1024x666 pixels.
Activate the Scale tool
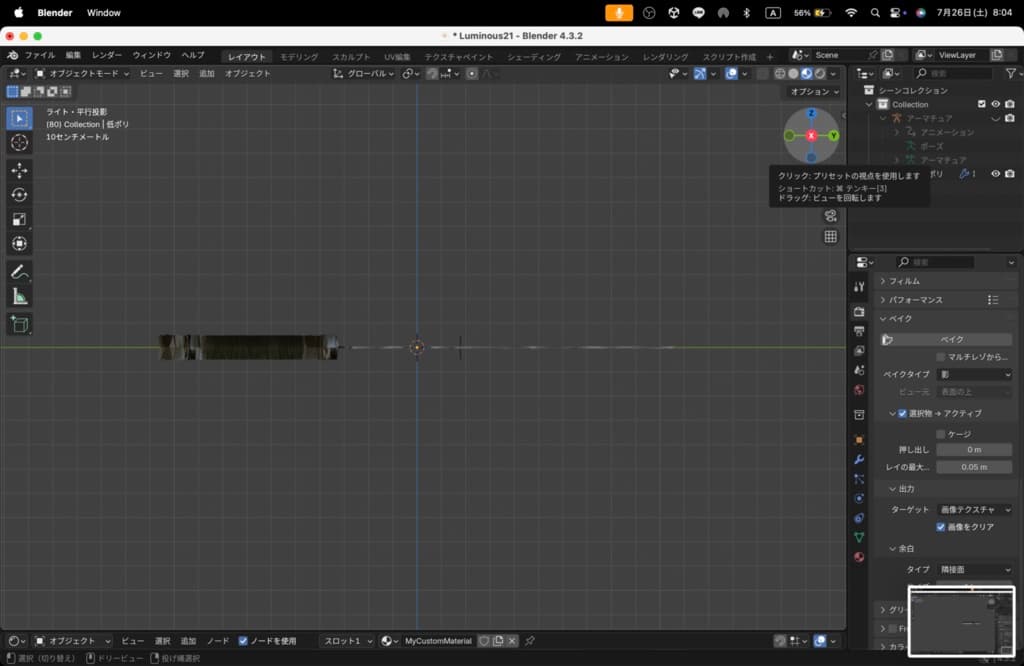(x=19, y=220)
